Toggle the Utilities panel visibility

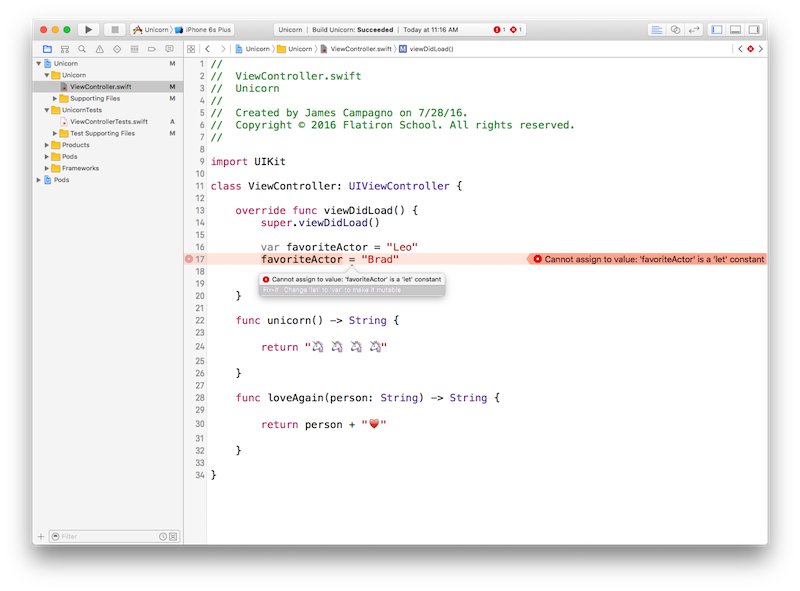[754, 30]
